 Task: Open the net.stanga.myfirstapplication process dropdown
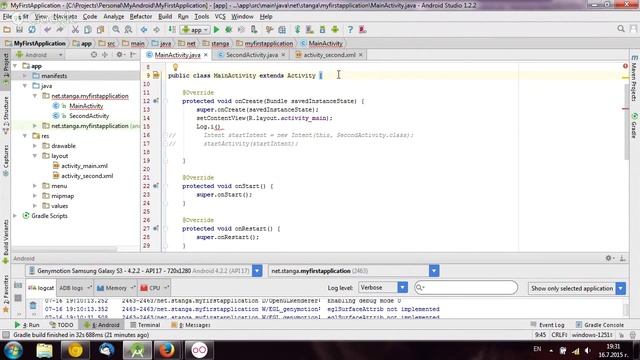pyautogui.click(x=434, y=271)
